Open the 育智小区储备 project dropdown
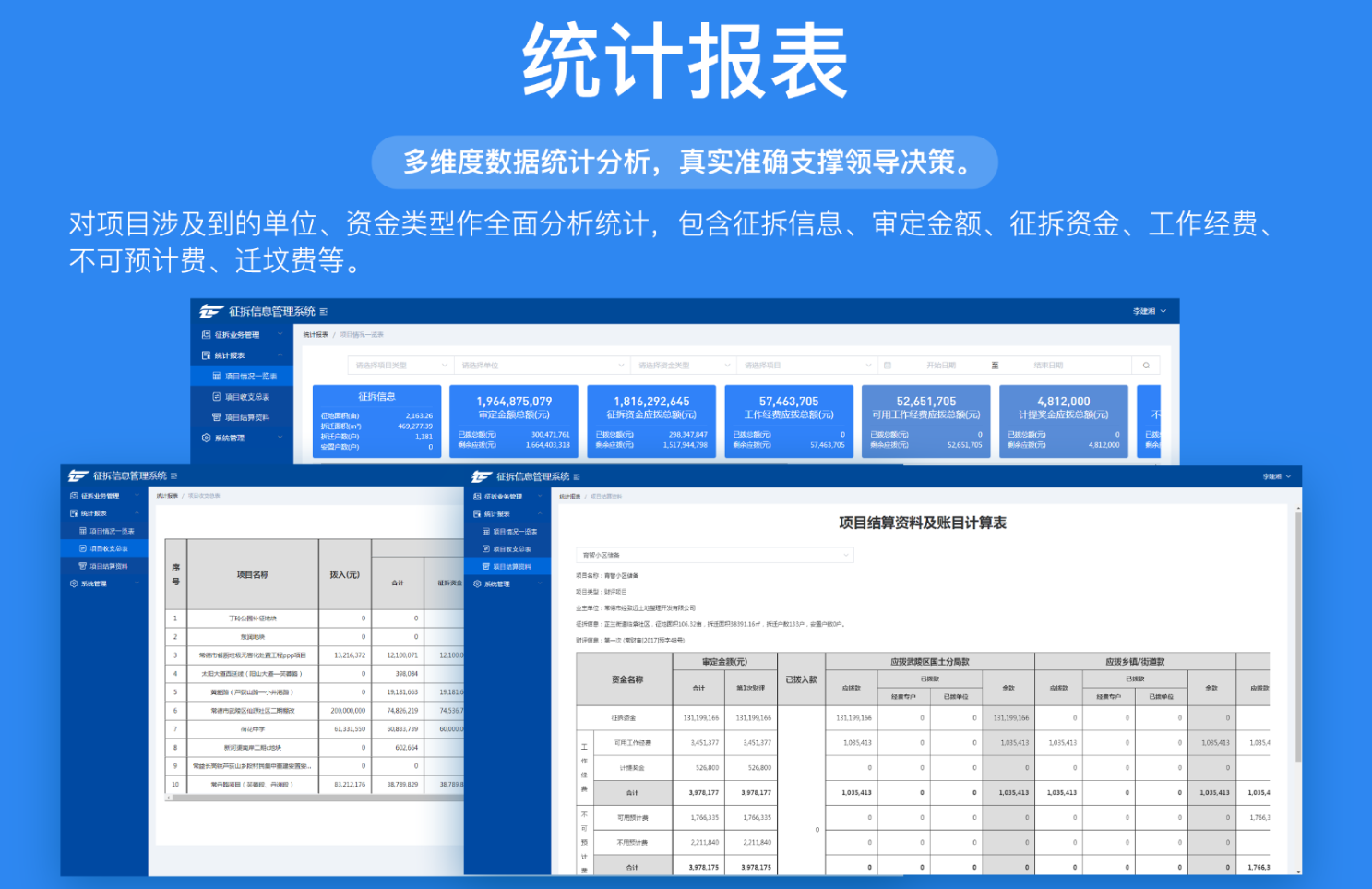 (x=715, y=555)
